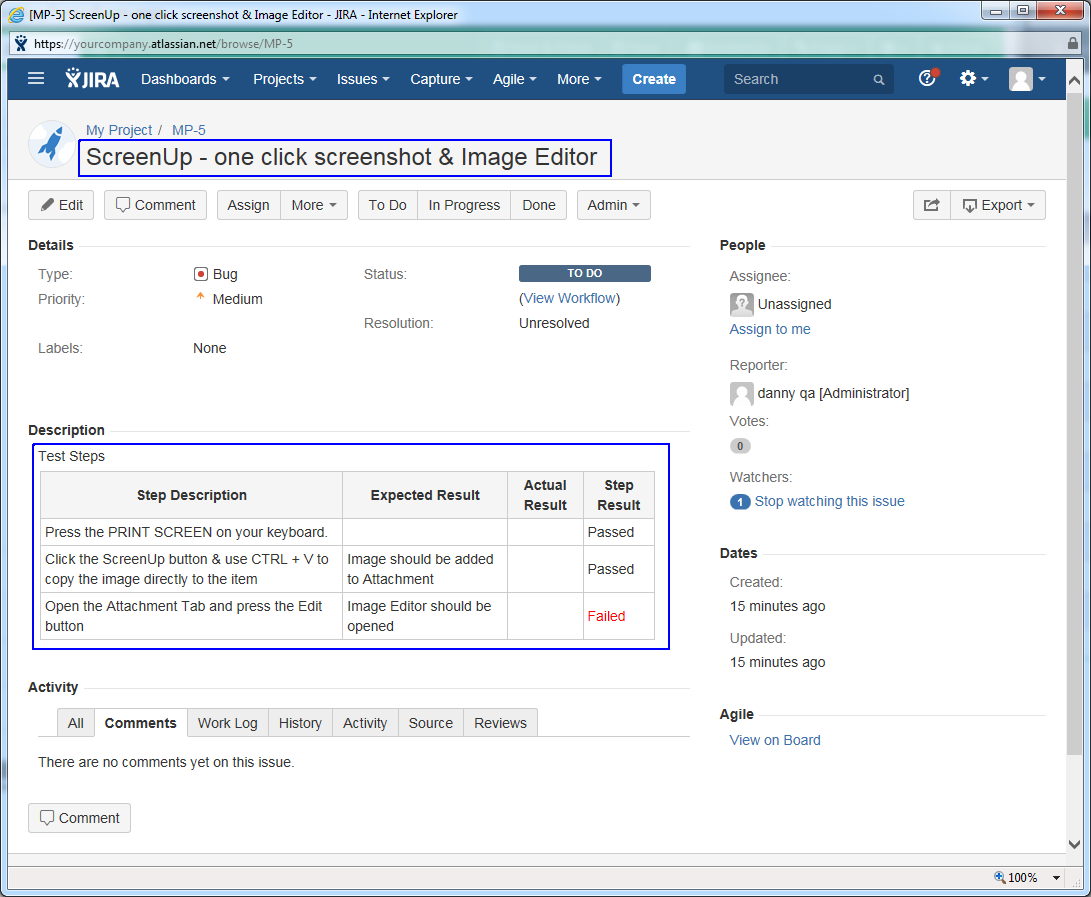This screenshot has height=897, width=1091.
Task: Transition issue to To Do
Action: pos(388,205)
